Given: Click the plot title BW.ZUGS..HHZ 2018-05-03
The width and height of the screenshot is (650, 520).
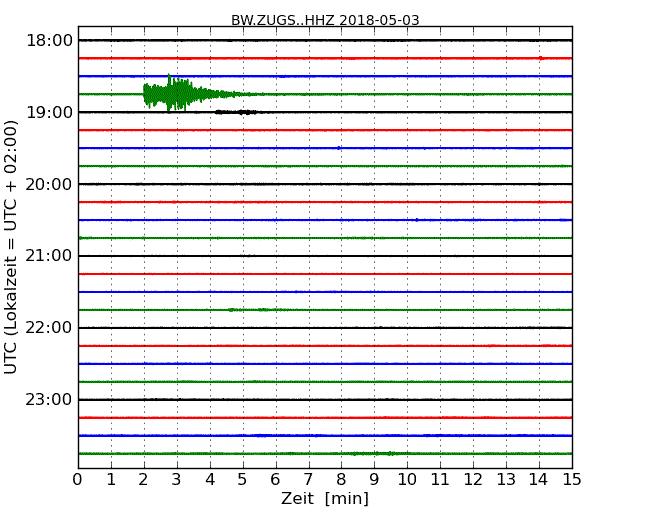Looking at the screenshot, I should (325, 19).
